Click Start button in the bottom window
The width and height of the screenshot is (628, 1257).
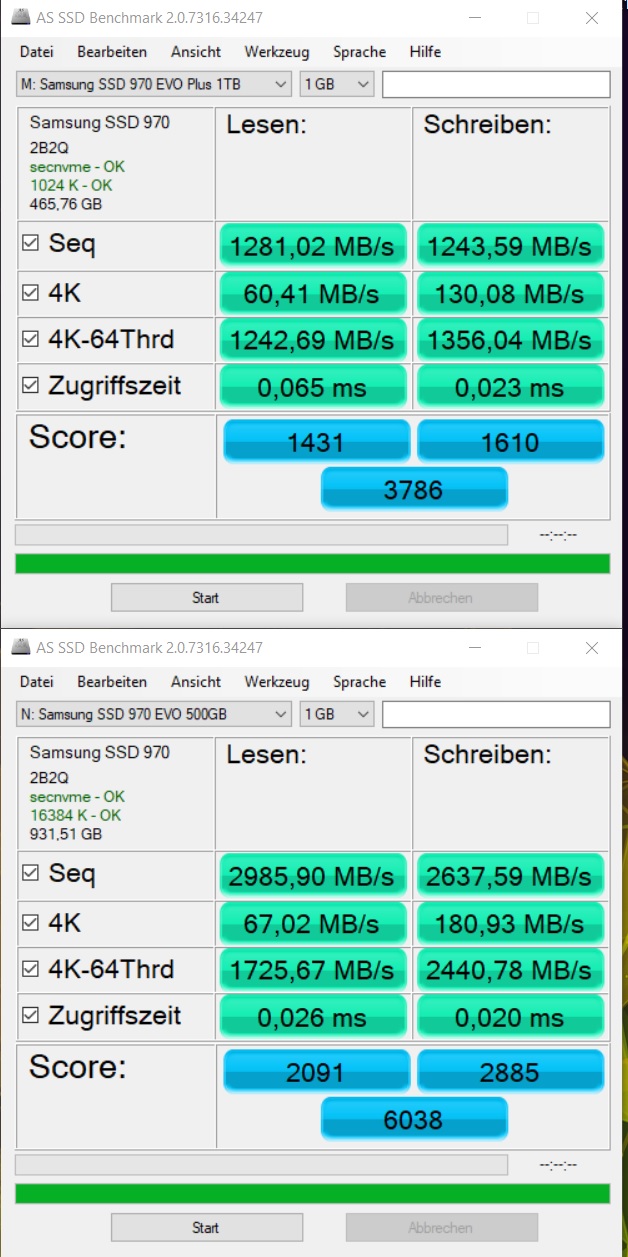[x=206, y=1228]
